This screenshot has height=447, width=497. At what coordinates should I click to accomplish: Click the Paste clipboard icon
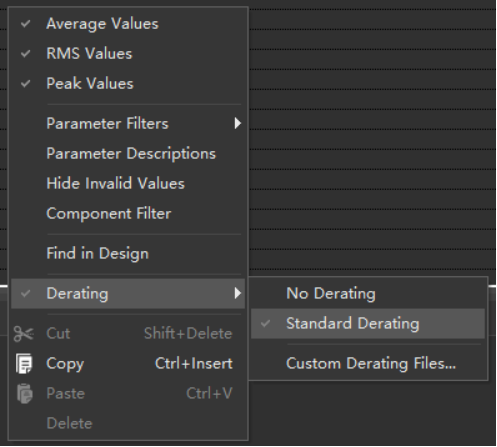click(x=25, y=394)
